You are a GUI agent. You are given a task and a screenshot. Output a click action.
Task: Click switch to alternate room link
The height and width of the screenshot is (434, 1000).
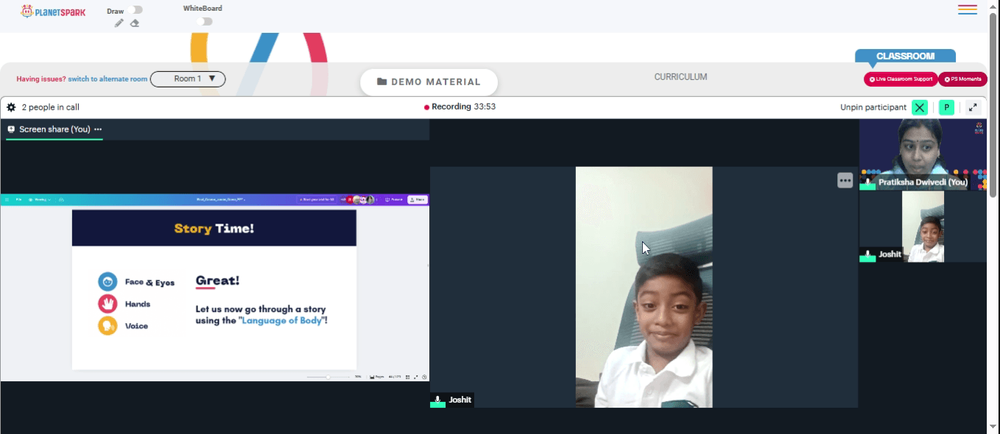[x=108, y=79]
